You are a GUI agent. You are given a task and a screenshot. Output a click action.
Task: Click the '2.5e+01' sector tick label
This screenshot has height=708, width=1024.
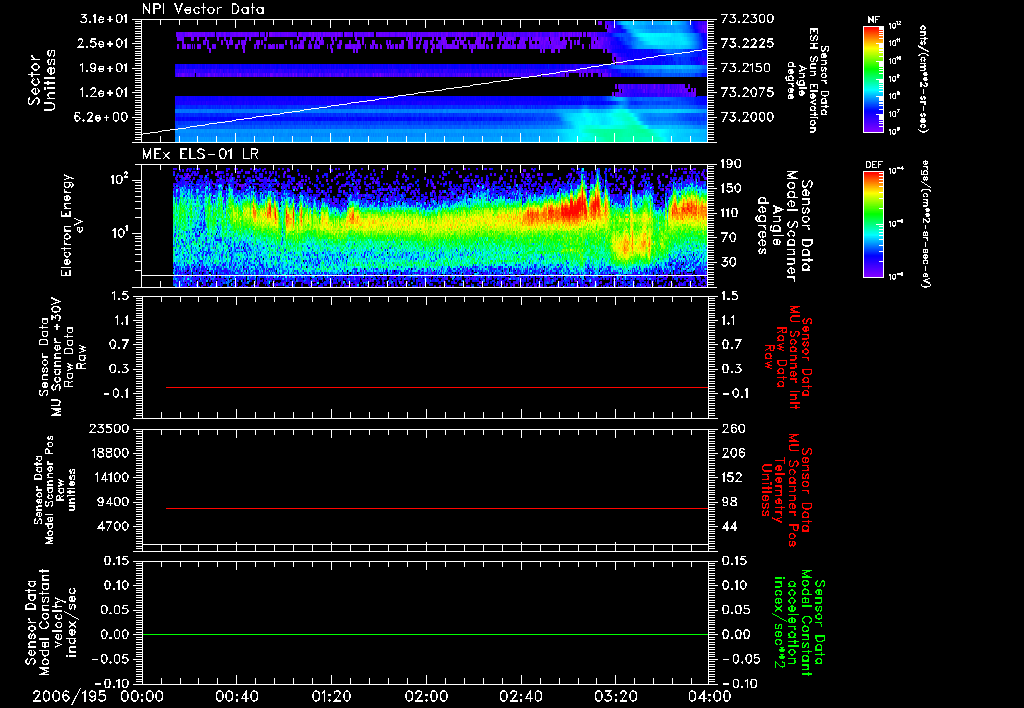coord(101,43)
